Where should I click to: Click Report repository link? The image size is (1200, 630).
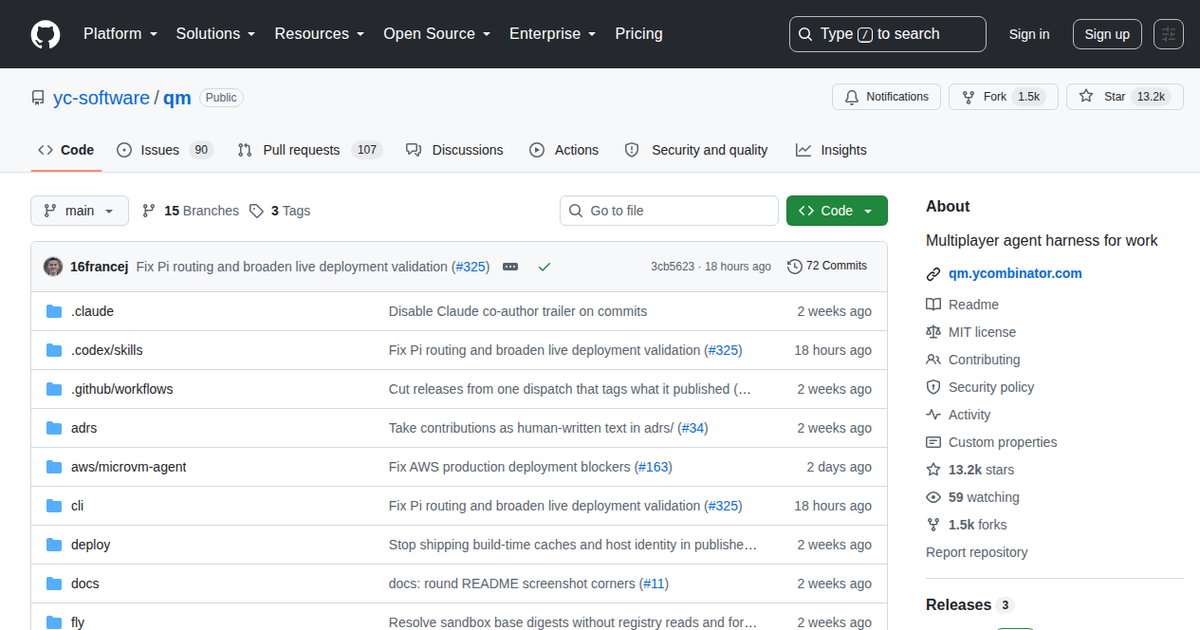click(977, 552)
